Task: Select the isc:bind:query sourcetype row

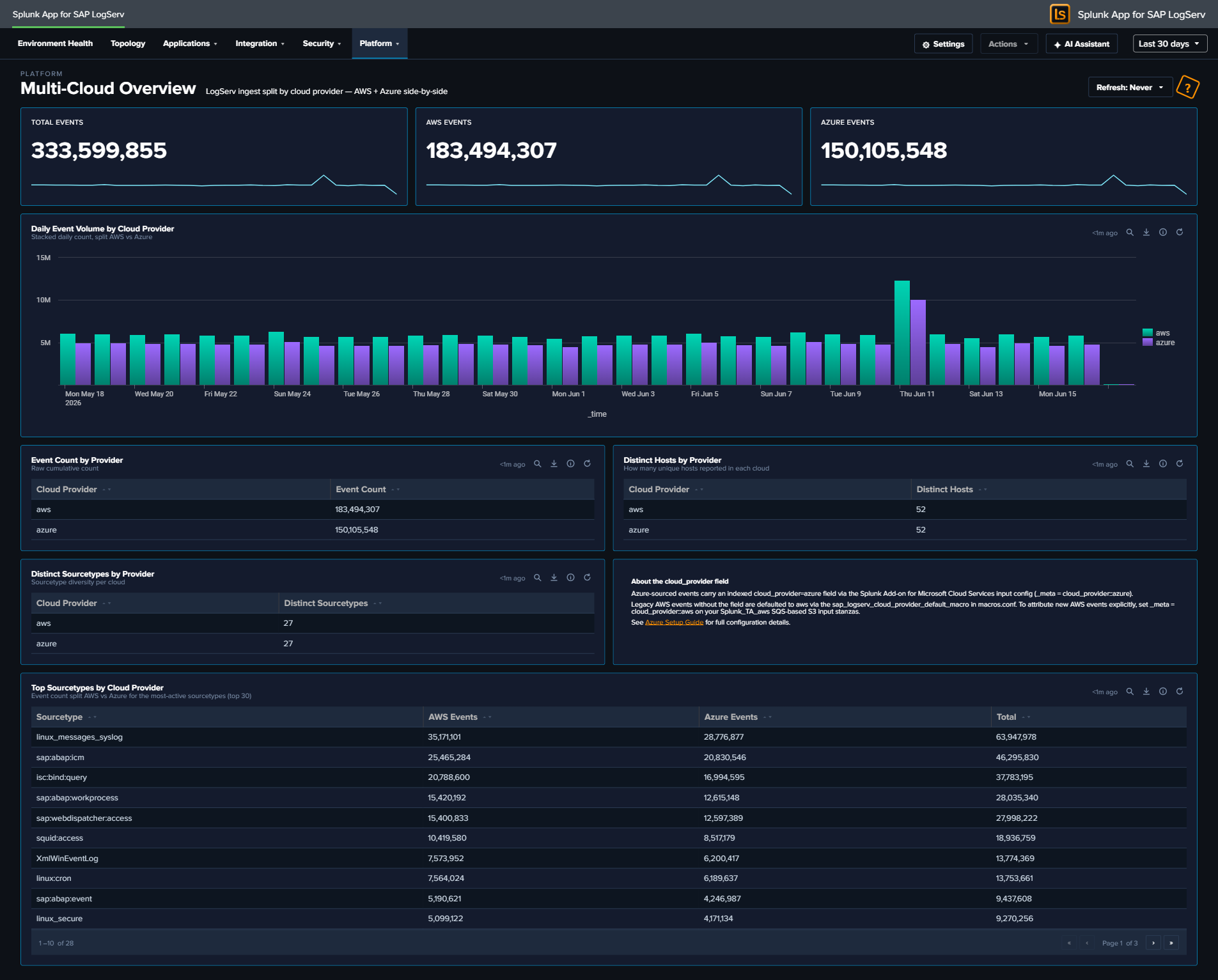Action: (609, 777)
